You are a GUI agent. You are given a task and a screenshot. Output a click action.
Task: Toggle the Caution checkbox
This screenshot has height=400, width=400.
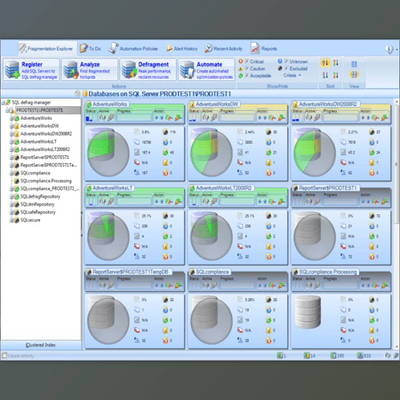[x=247, y=68]
